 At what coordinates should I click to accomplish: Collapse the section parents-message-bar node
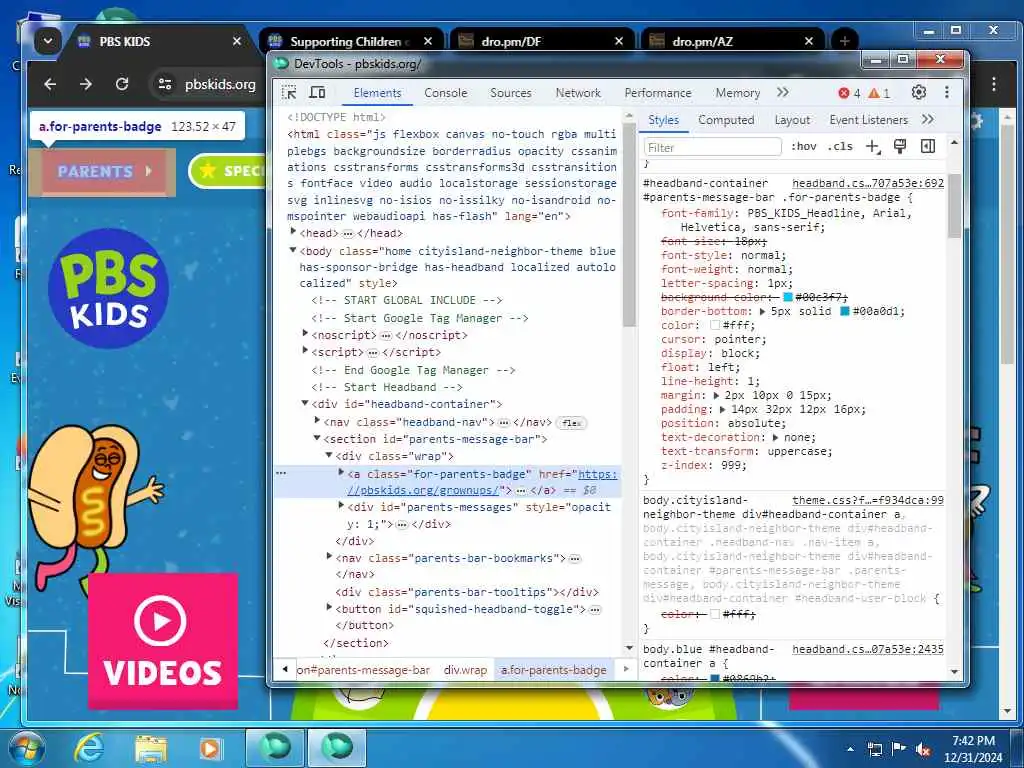click(317, 438)
